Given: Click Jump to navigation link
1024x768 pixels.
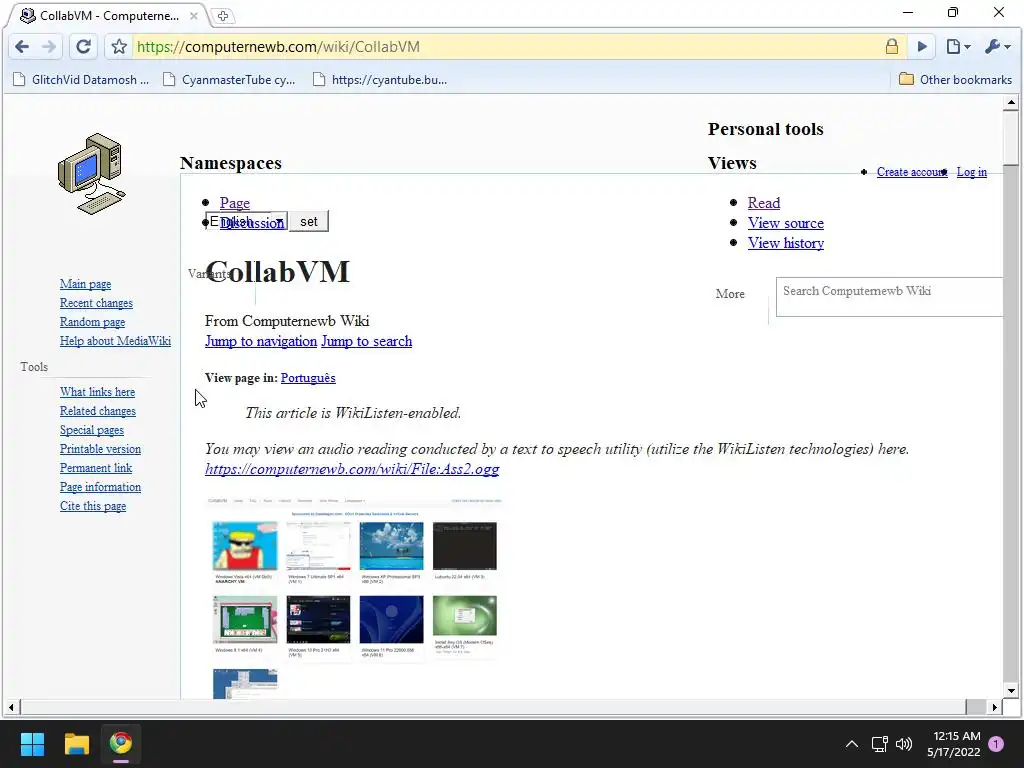Looking at the screenshot, I should tap(261, 341).
